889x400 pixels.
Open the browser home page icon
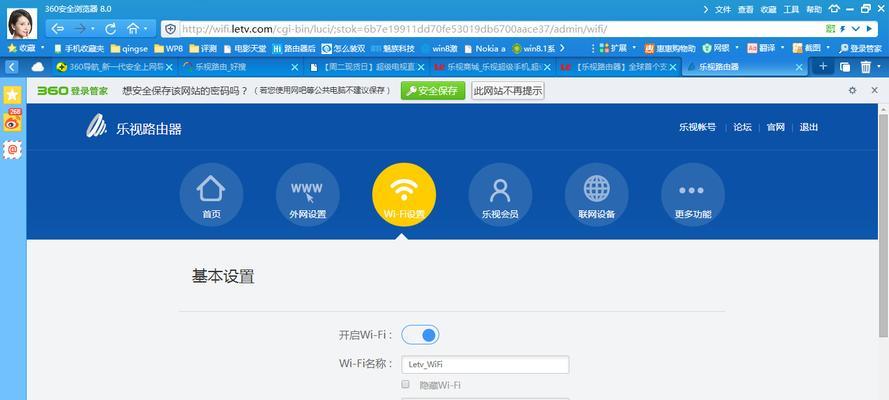(133, 28)
